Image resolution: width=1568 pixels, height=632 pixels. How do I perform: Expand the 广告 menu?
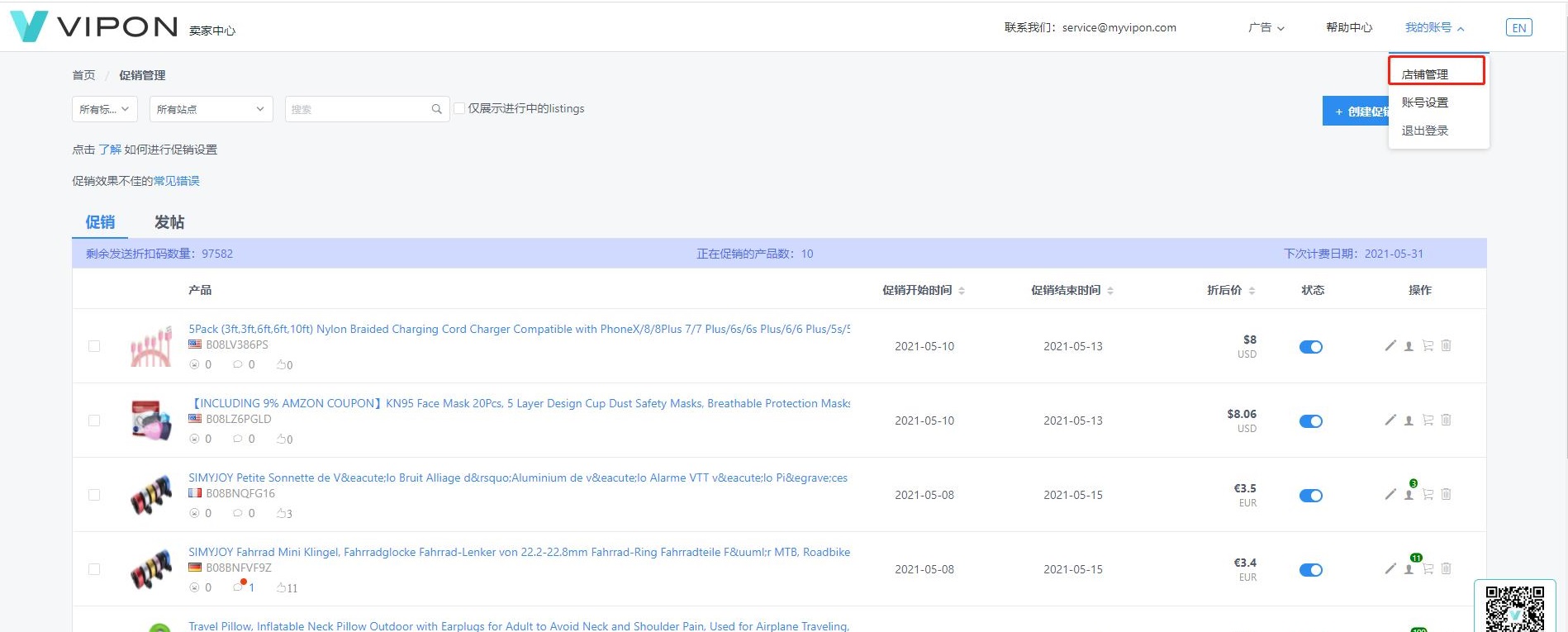click(x=1266, y=27)
